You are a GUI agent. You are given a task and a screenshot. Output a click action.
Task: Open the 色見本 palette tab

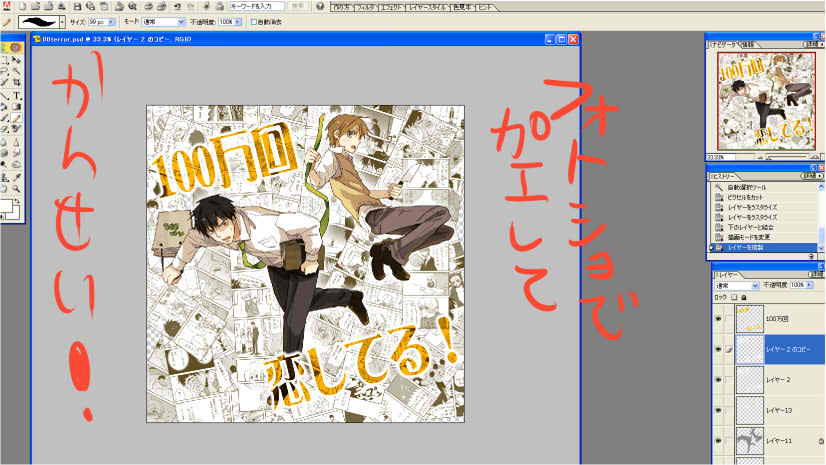(462, 7)
